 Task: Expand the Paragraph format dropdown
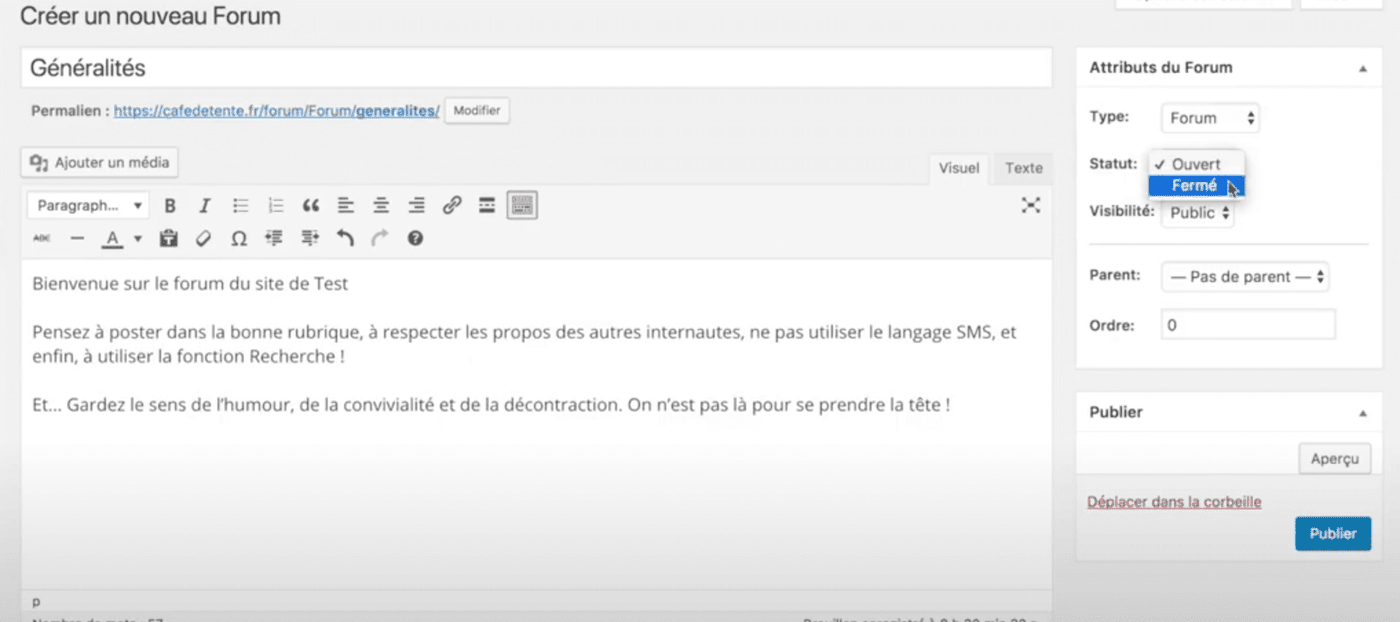[x=88, y=206]
